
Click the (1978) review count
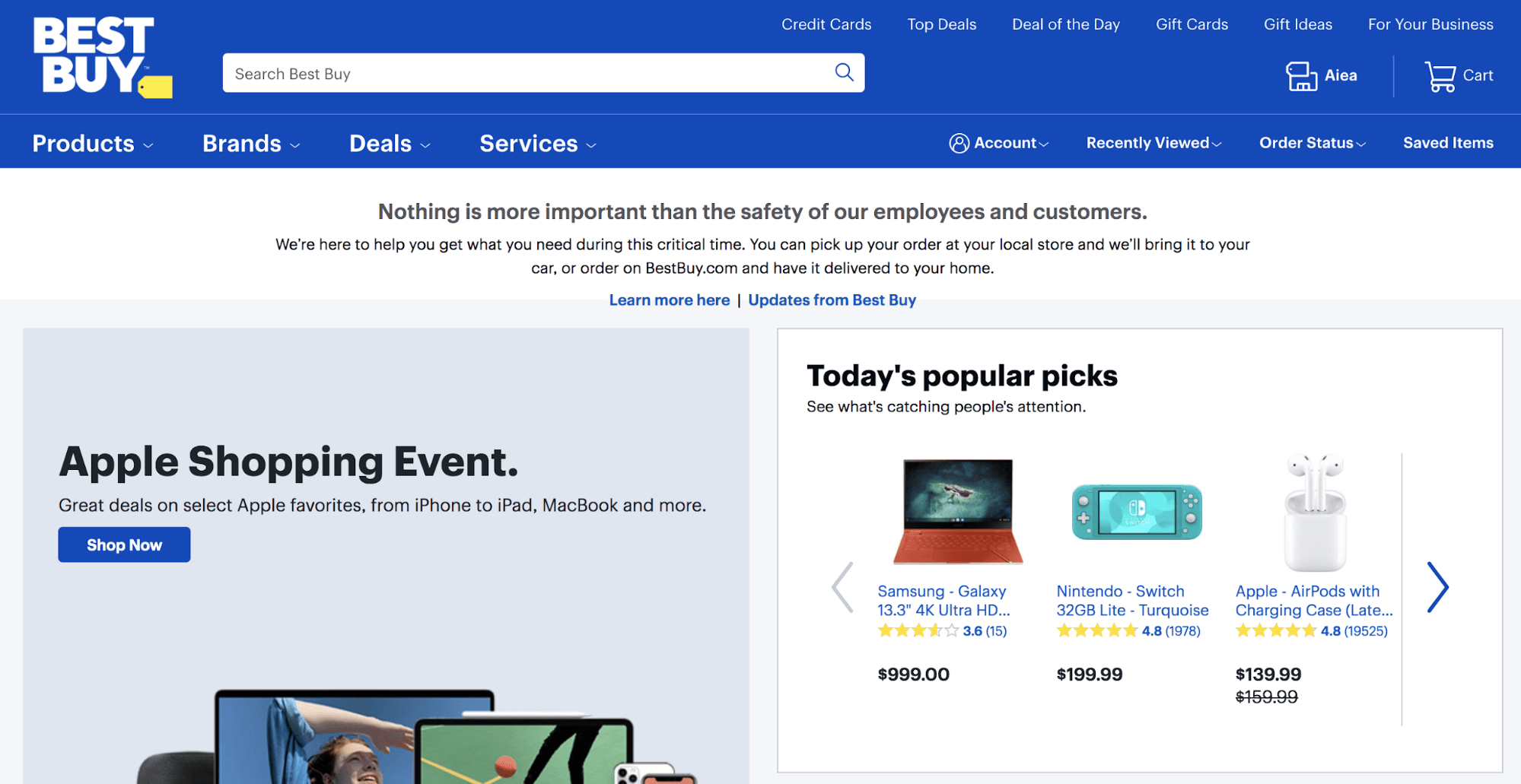1182,631
